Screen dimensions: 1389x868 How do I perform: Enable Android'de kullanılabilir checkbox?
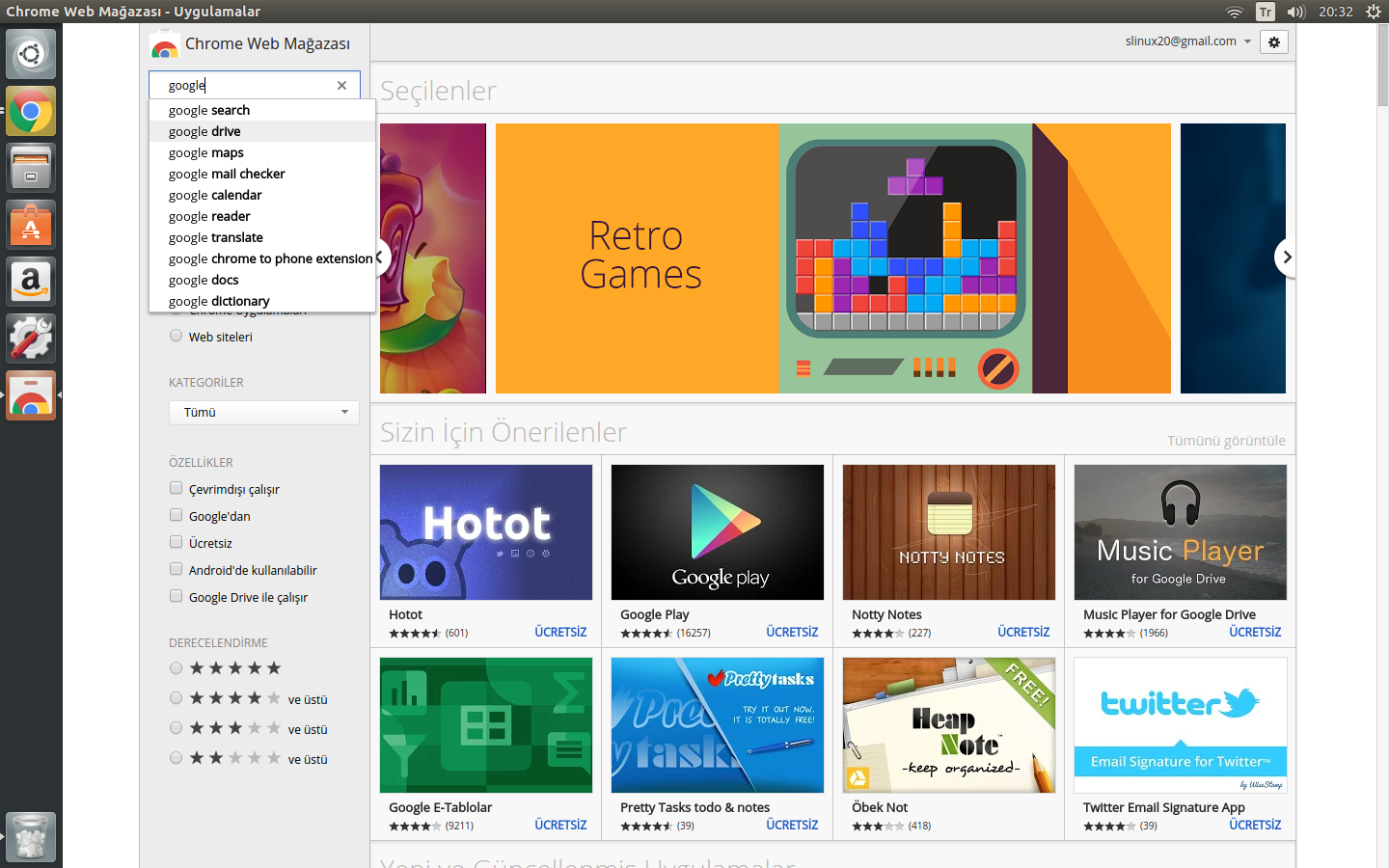176,569
